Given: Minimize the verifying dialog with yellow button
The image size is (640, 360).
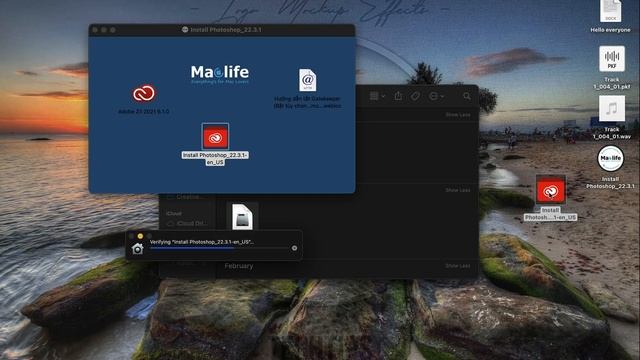Looking at the screenshot, I should [140, 236].
